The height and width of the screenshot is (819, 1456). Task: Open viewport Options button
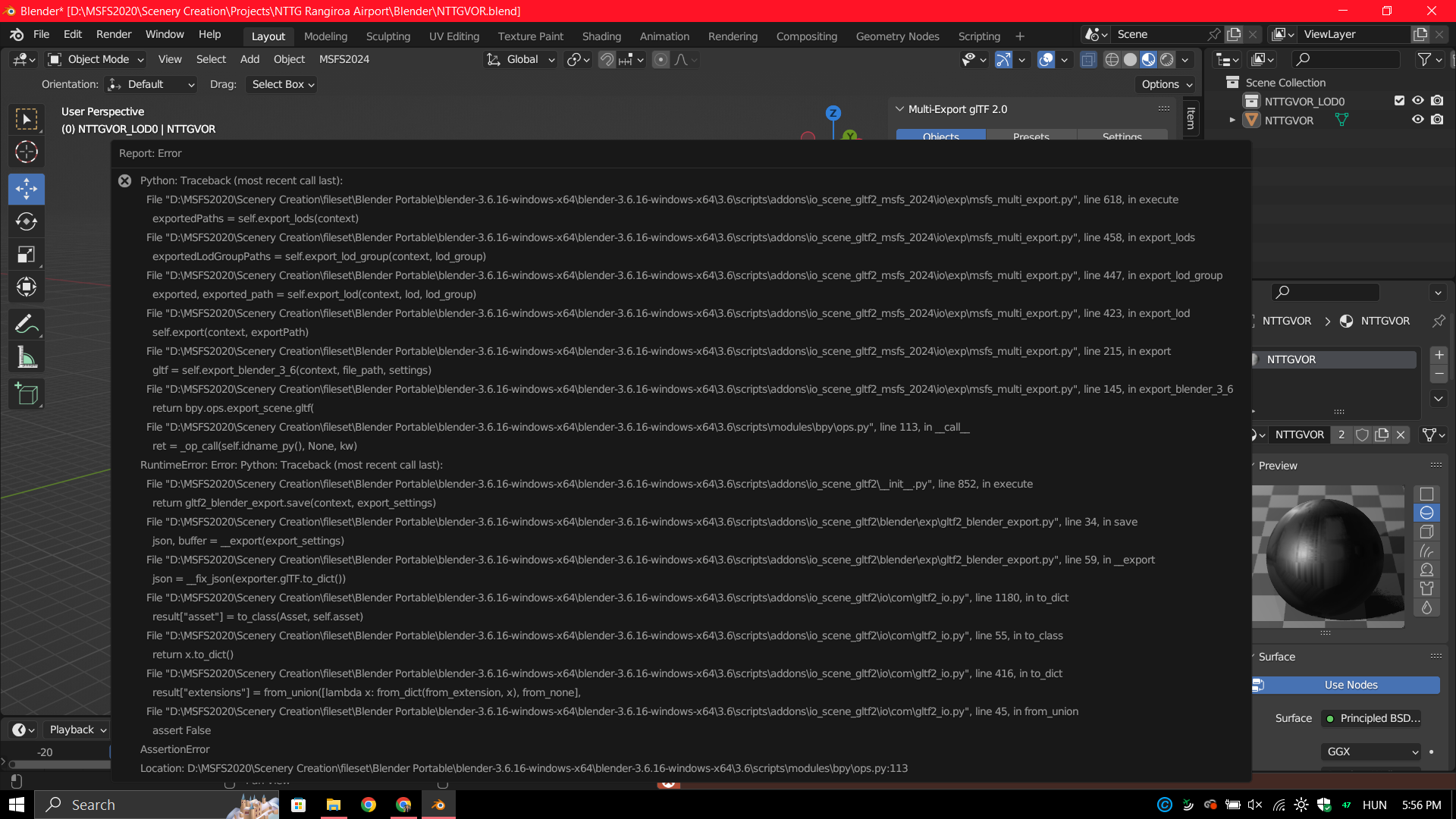(x=1166, y=84)
